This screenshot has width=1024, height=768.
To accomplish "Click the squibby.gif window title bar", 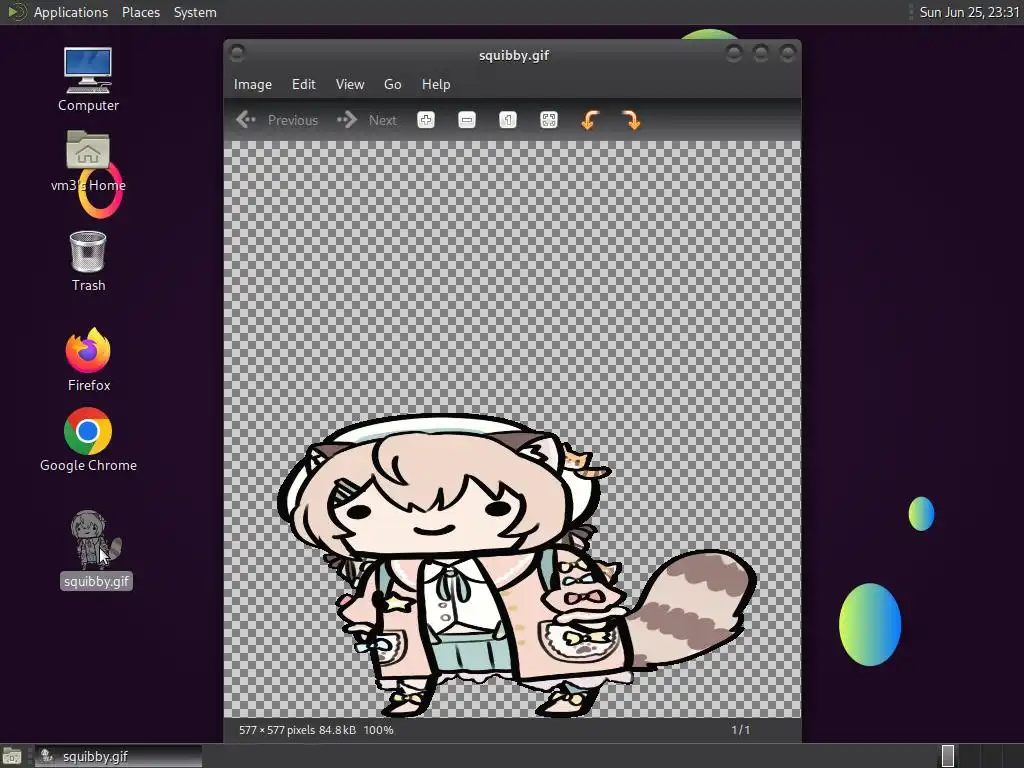I will pos(513,56).
